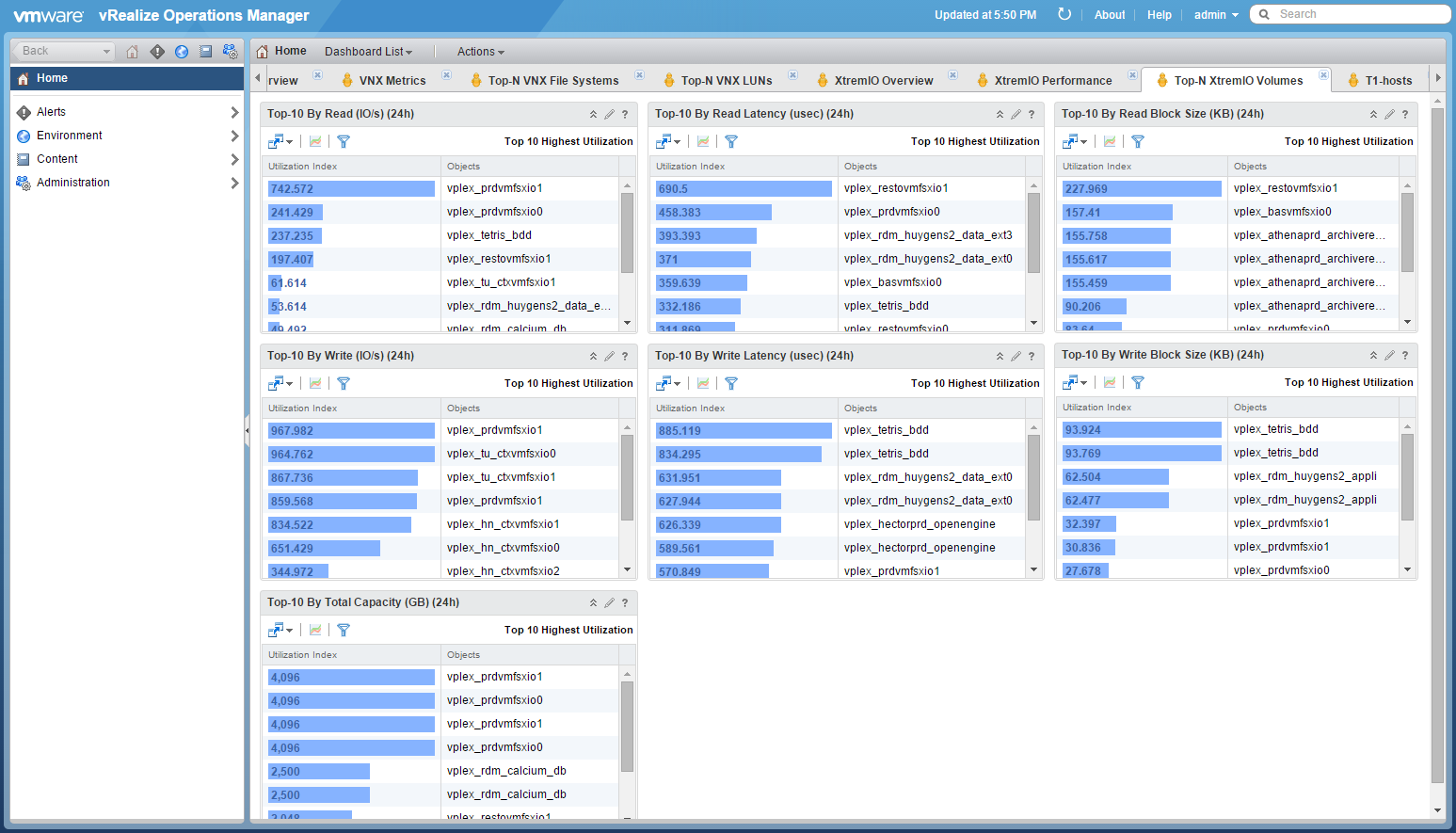Close the XtremIO Overview tab

952,75
